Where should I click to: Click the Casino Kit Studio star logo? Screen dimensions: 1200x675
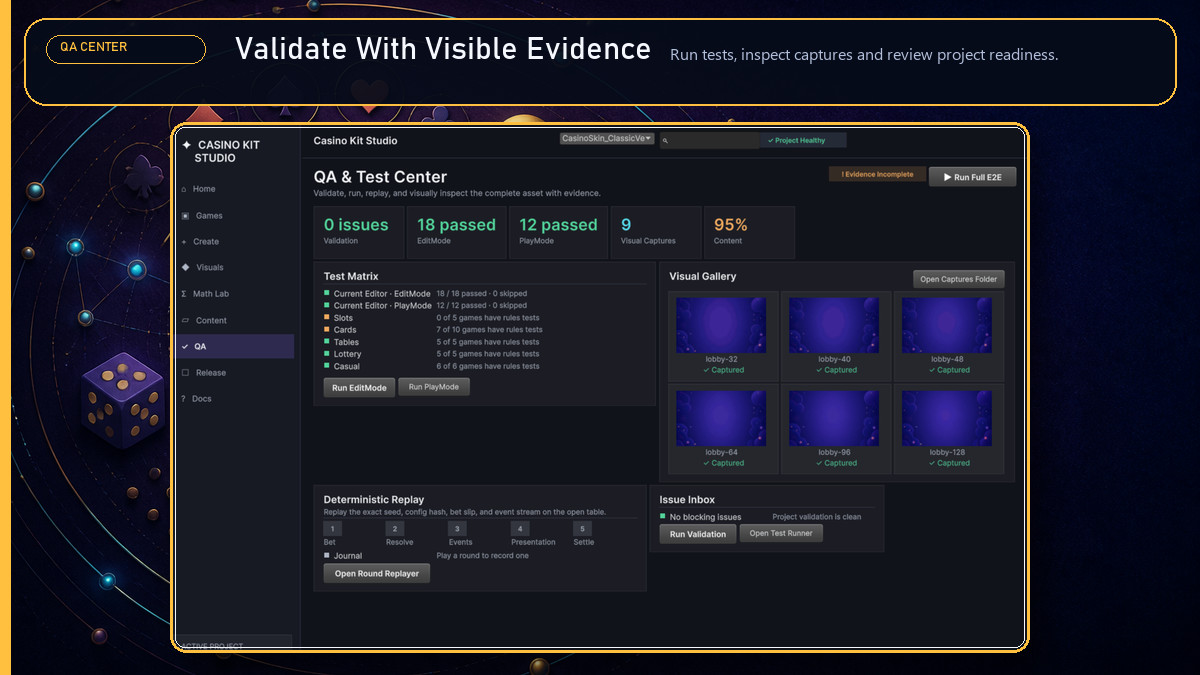click(187, 145)
